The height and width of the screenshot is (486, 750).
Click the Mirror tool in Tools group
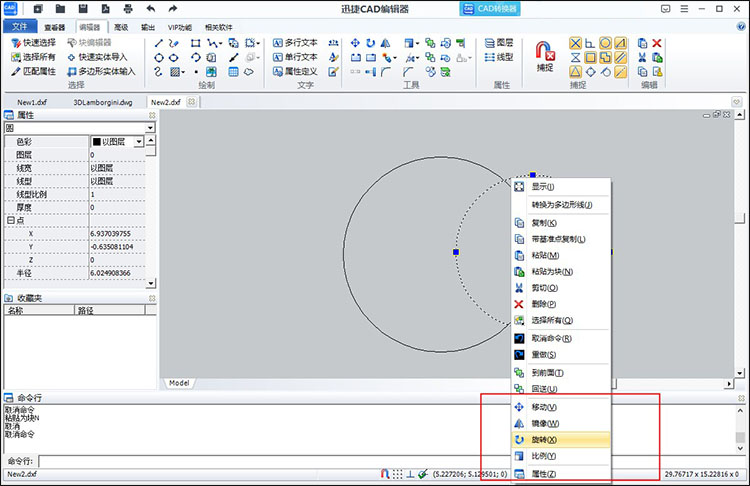click(386, 43)
